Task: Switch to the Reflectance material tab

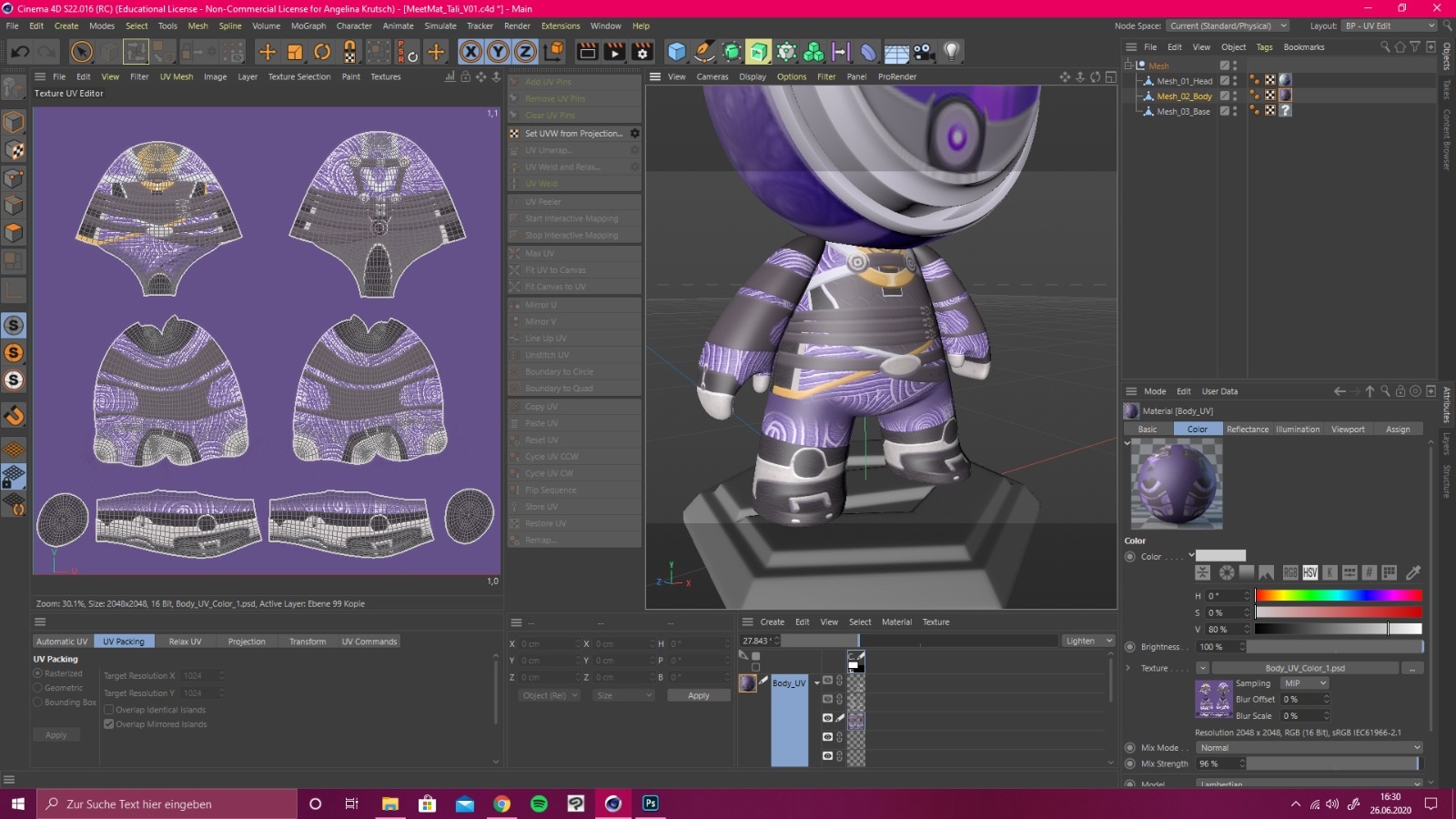Action: [x=1247, y=430]
